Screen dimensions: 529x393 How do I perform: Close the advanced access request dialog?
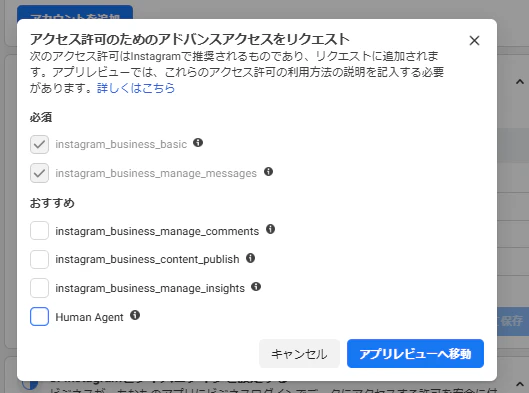point(474,41)
